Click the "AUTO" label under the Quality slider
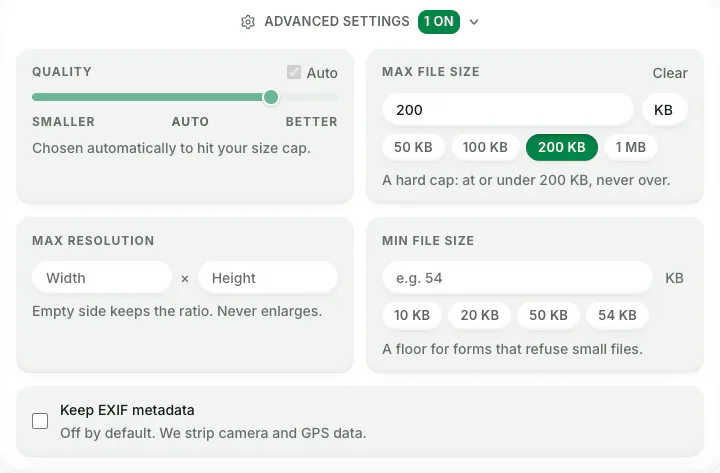The height and width of the screenshot is (473, 720). coord(190,122)
